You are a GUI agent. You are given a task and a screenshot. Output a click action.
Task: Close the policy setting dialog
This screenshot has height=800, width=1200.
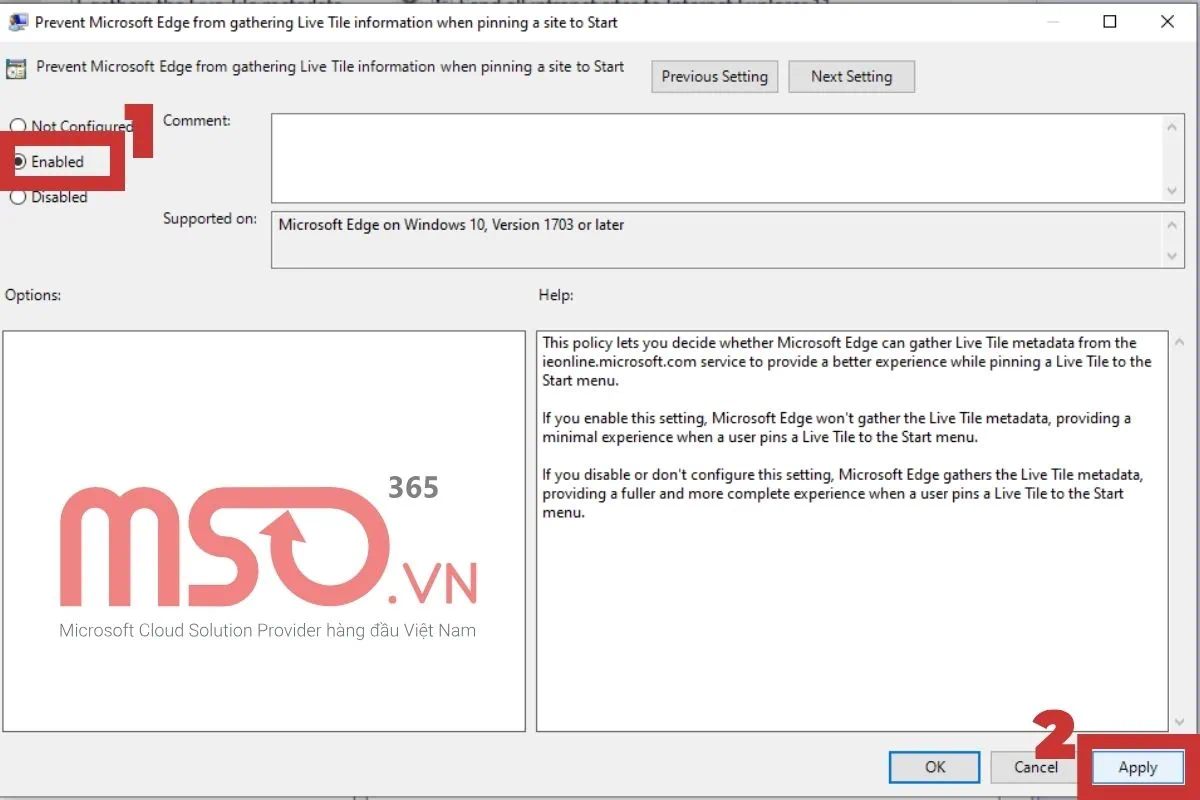pyautogui.click(x=1166, y=22)
